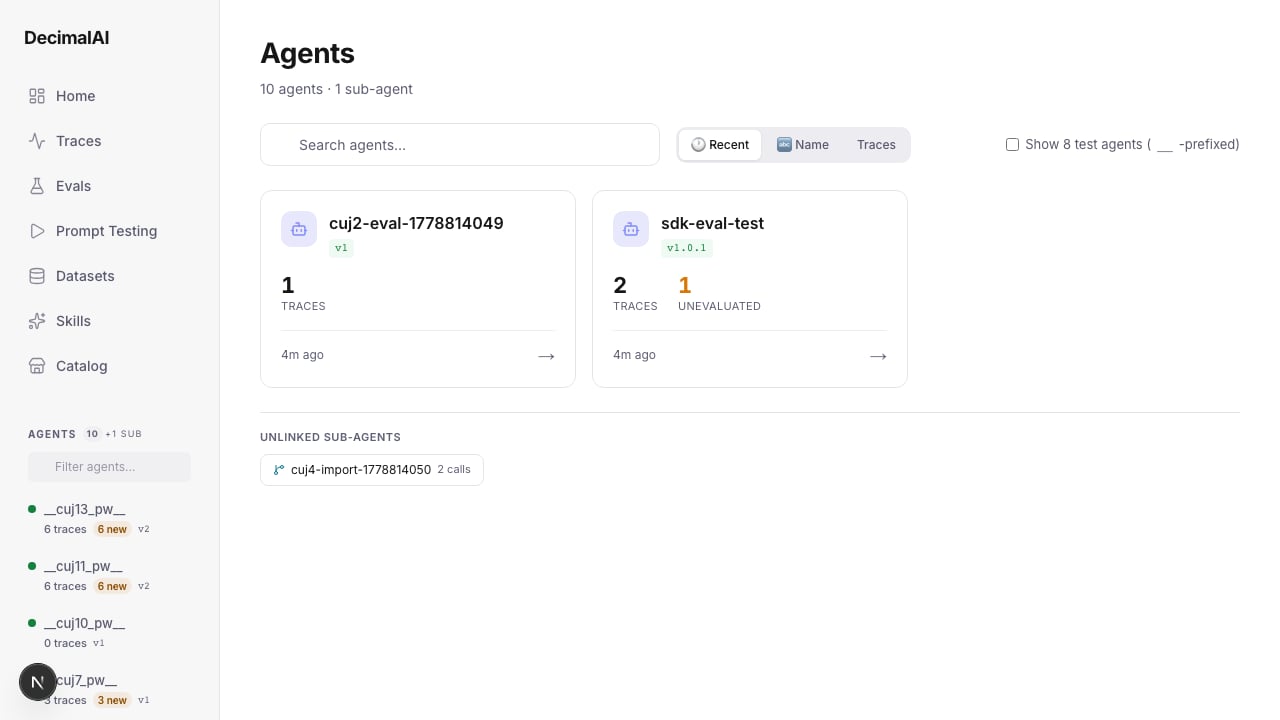Screen dimensions: 1280x720
Task: Click the green status dot for __cuj10_pw__
Action: click(x=32, y=623)
